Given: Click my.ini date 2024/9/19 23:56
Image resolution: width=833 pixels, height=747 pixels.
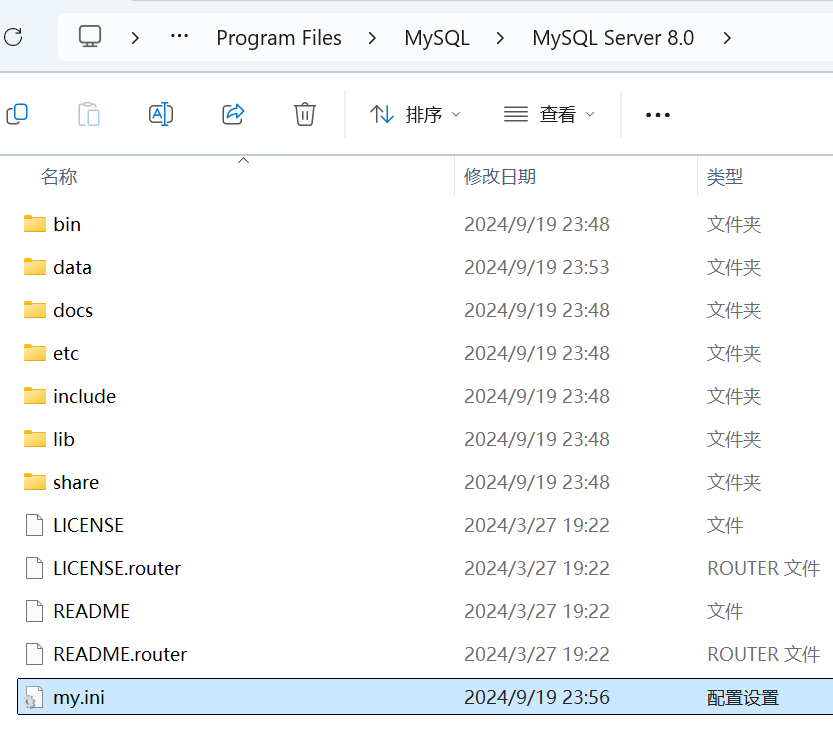Looking at the screenshot, I should [537, 697].
